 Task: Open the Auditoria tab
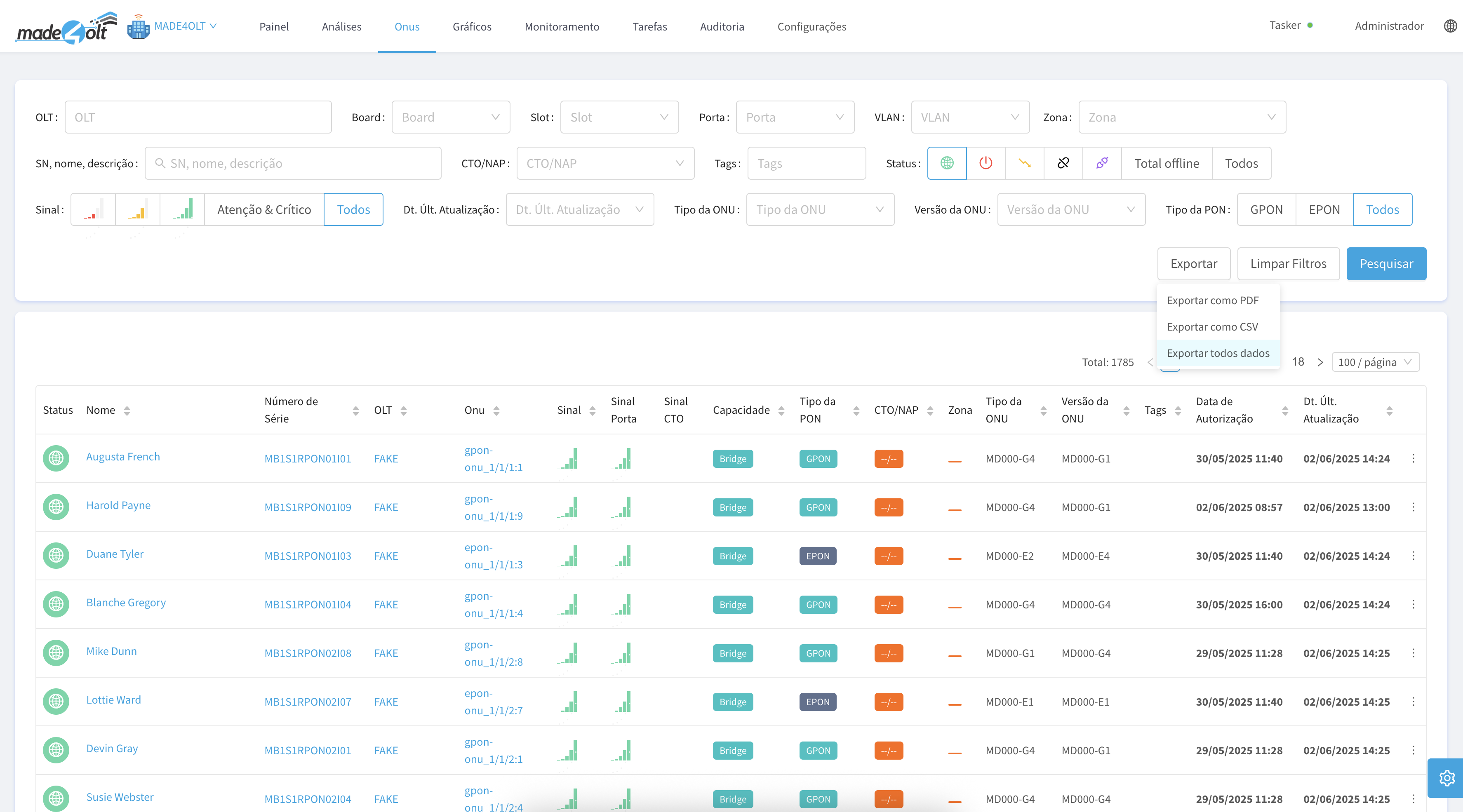tap(722, 27)
